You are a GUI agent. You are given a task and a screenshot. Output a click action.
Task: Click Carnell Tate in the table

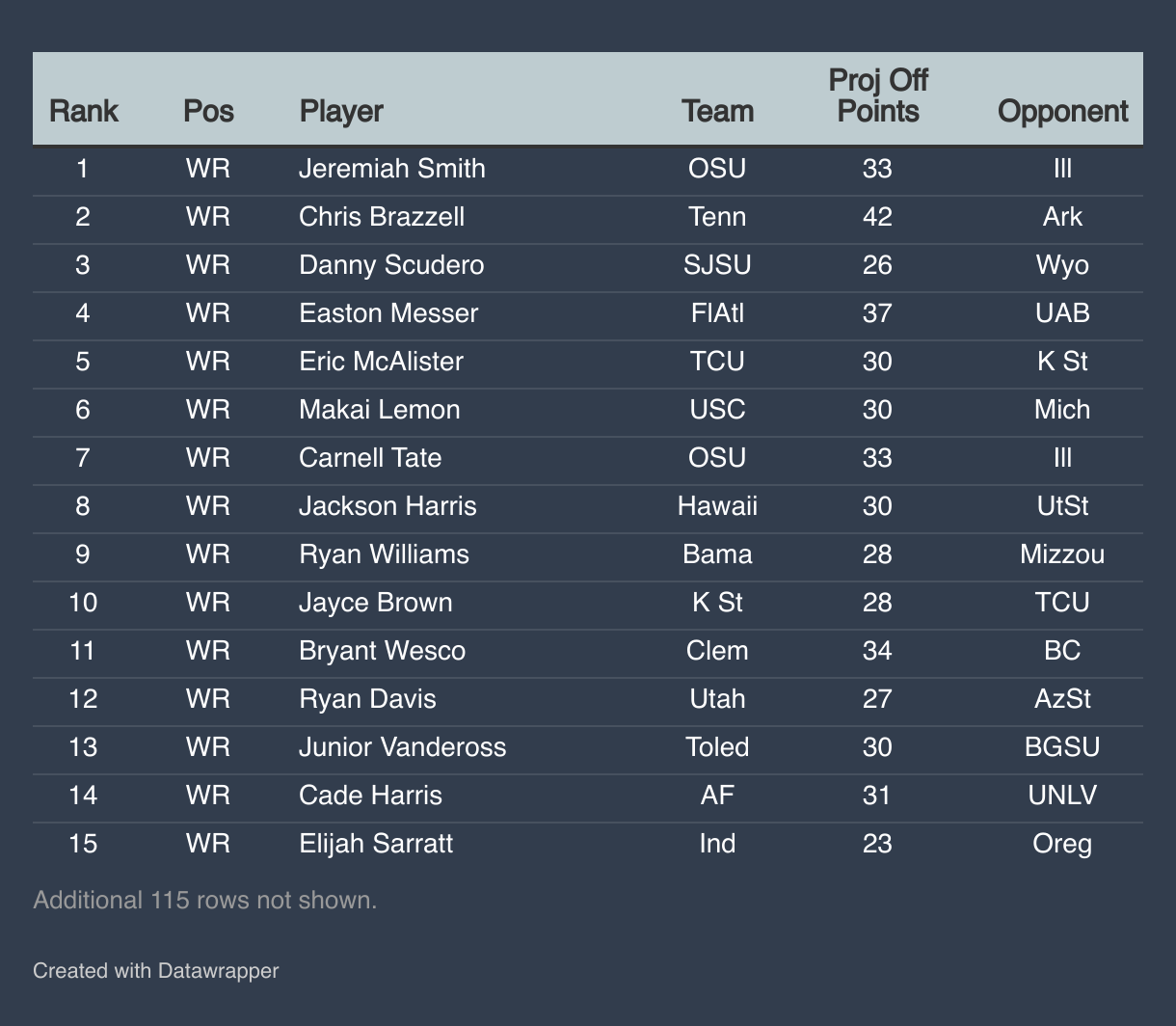[370, 458]
